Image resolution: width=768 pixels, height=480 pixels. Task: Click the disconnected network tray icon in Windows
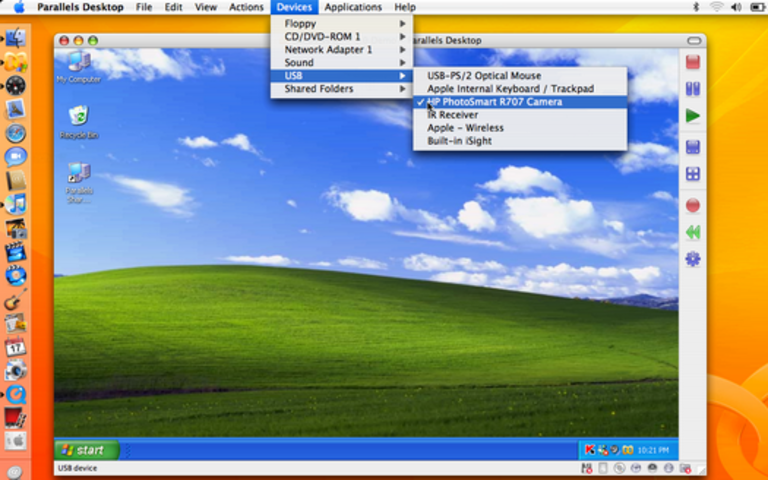click(x=603, y=450)
